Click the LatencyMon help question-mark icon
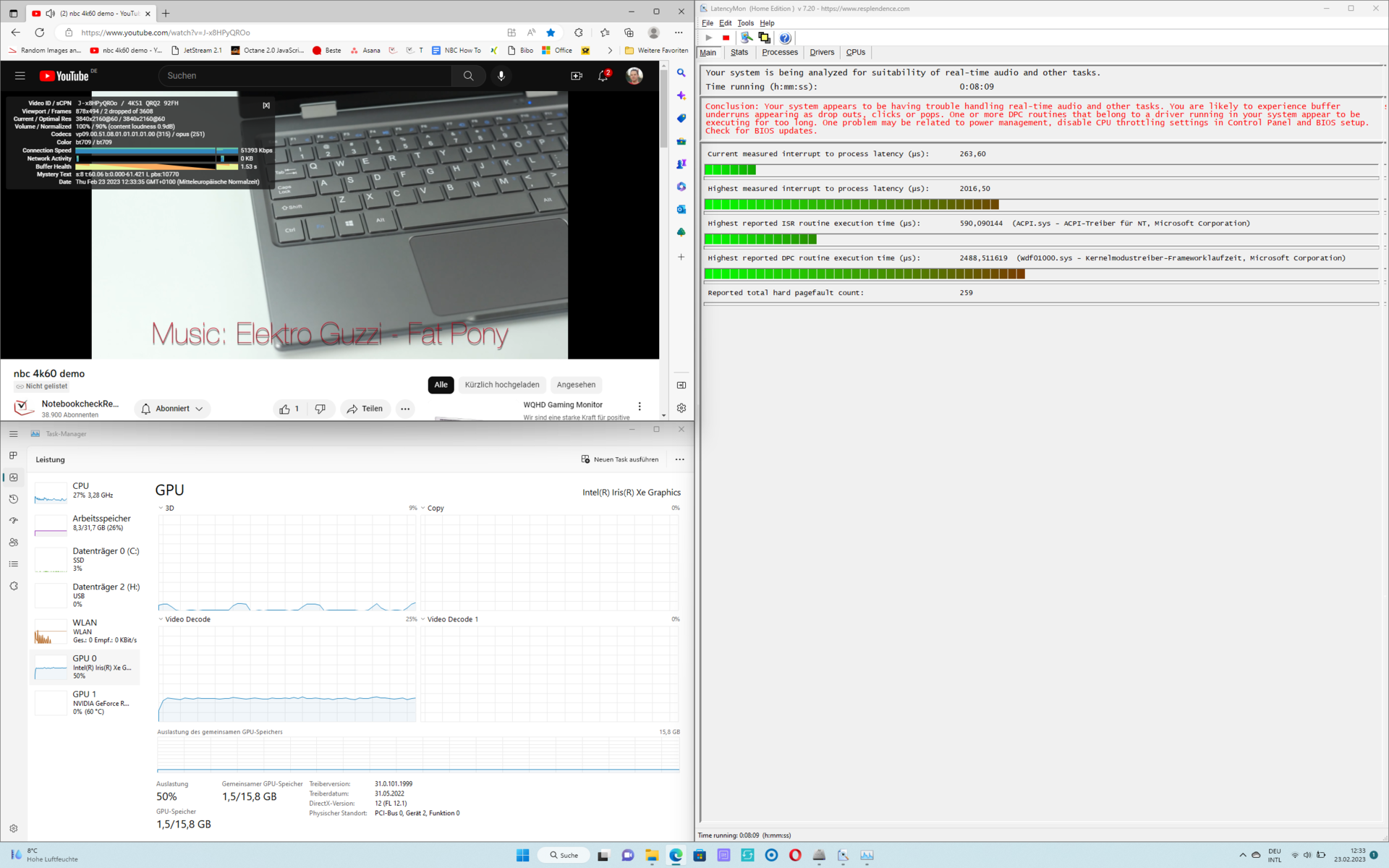 point(785,38)
